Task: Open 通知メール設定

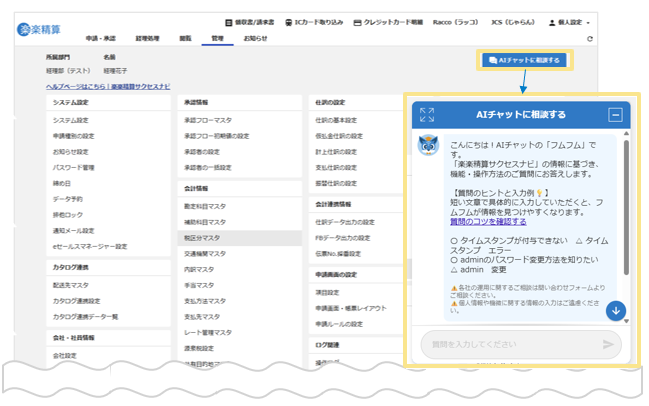Action: 73,231
